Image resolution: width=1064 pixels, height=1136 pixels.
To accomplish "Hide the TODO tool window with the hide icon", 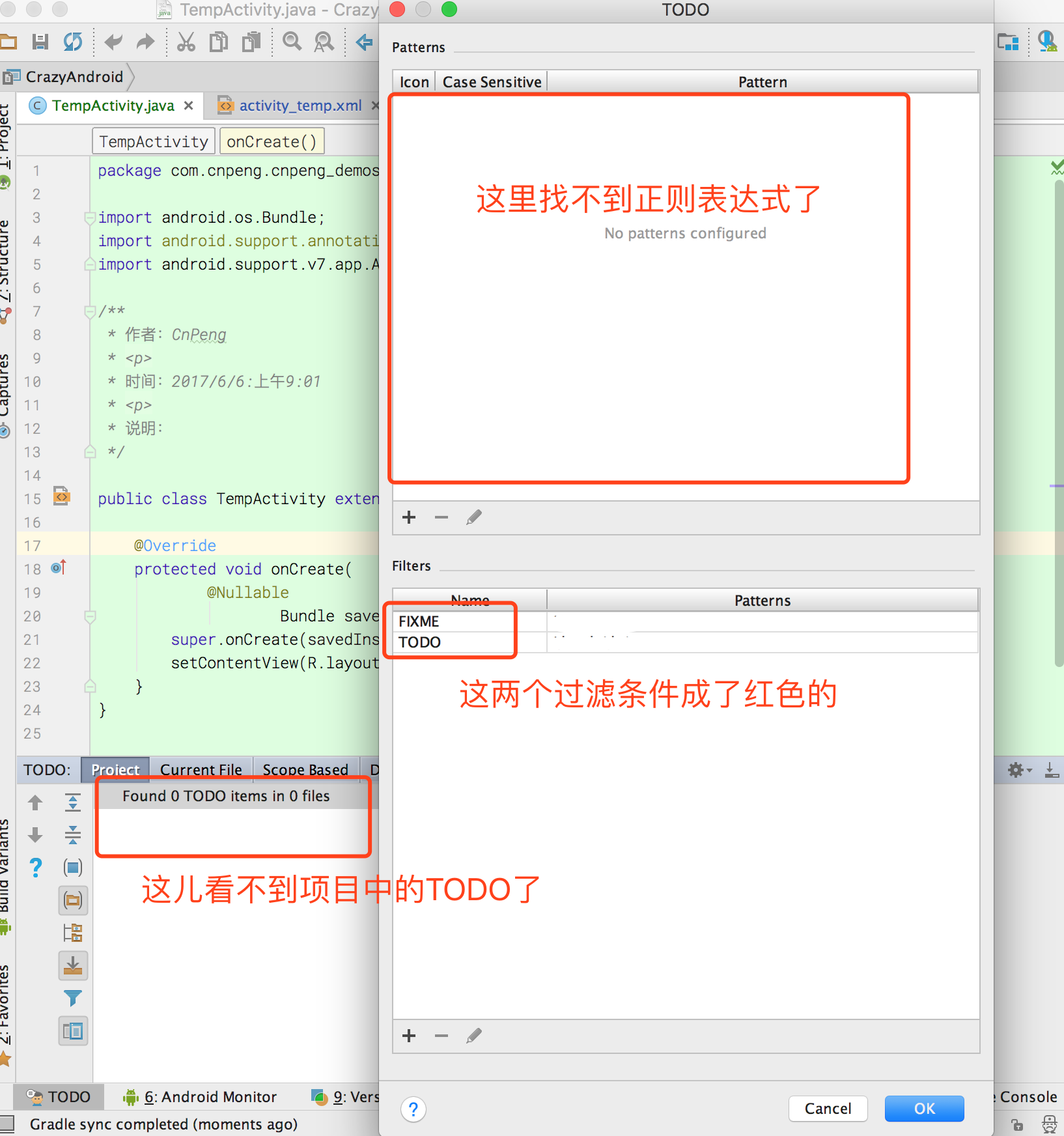I will pyautogui.click(x=1052, y=770).
